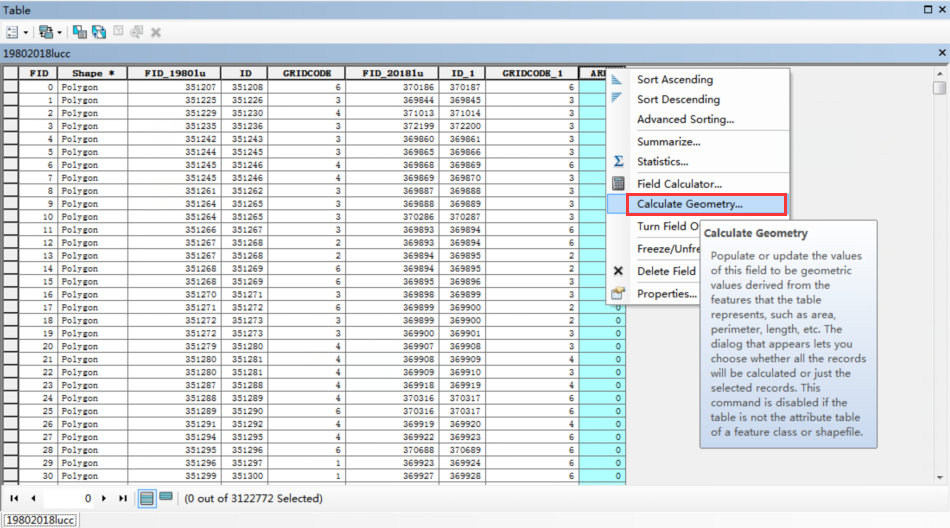Click the ID column header
Viewport: 950px width, 528px height.
(245, 73)
